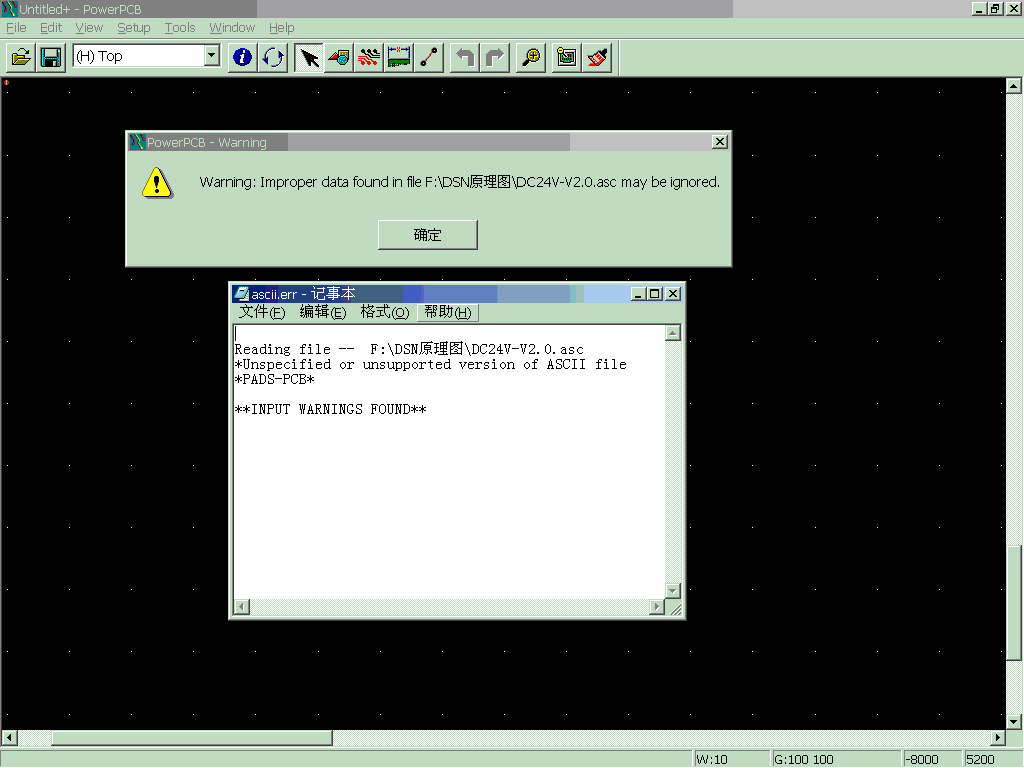Open the PowerPCB Help menu

pyautogui.click(x=281, y=27)
